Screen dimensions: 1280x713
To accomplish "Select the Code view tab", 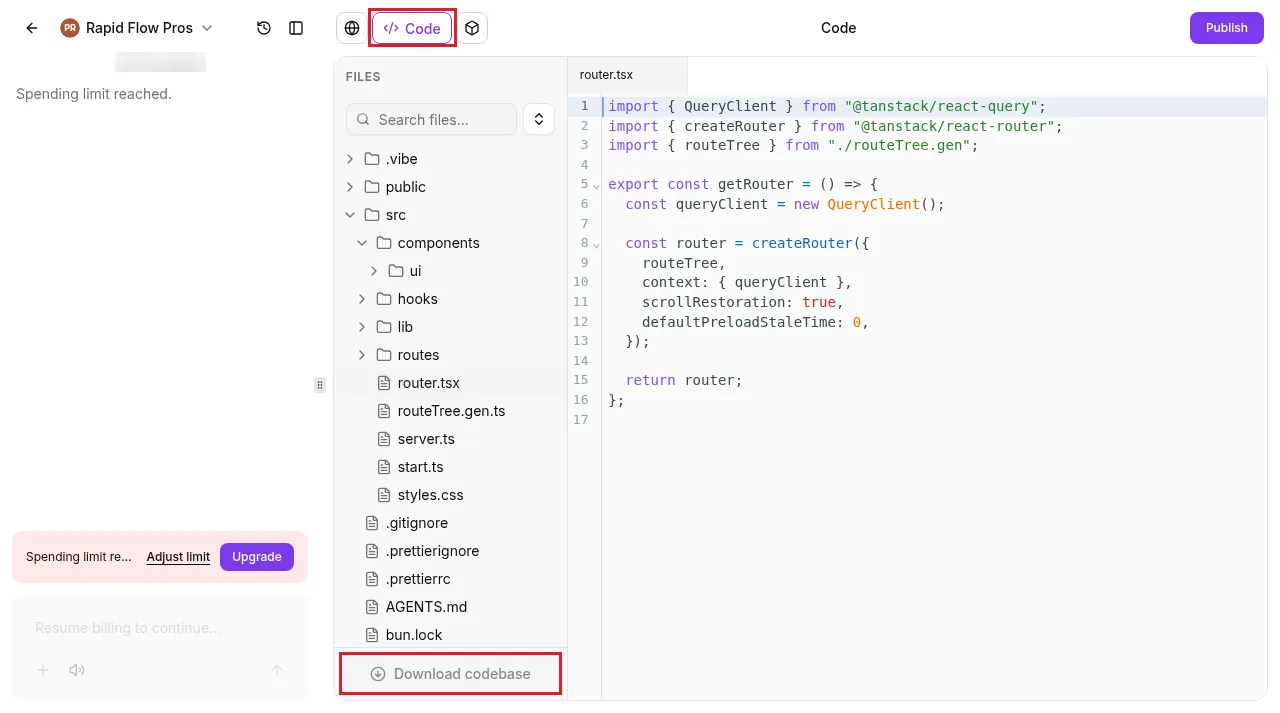I will point(412,28).
